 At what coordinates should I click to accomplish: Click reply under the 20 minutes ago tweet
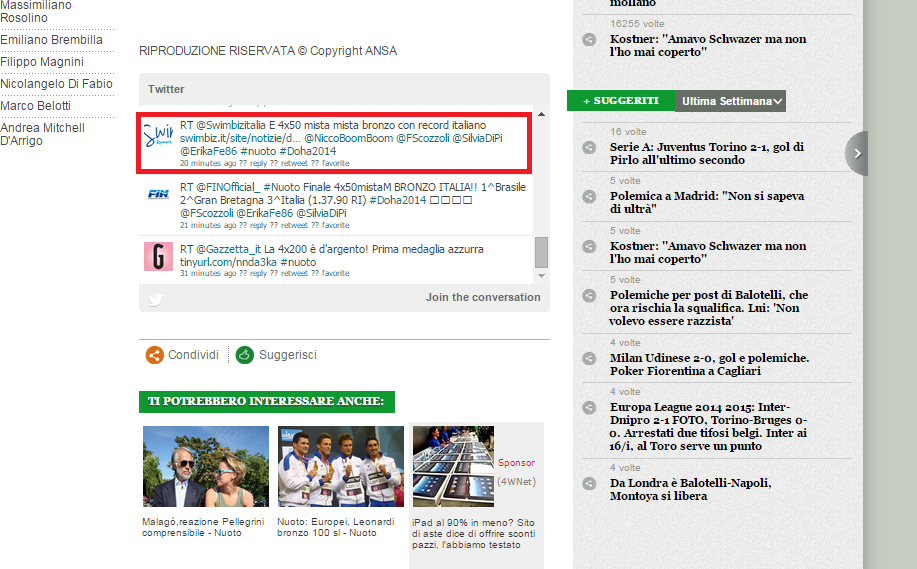pos(258,163)
